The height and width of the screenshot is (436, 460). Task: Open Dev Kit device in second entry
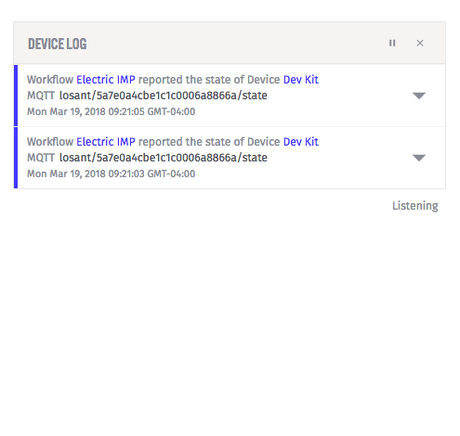point(301,142)
